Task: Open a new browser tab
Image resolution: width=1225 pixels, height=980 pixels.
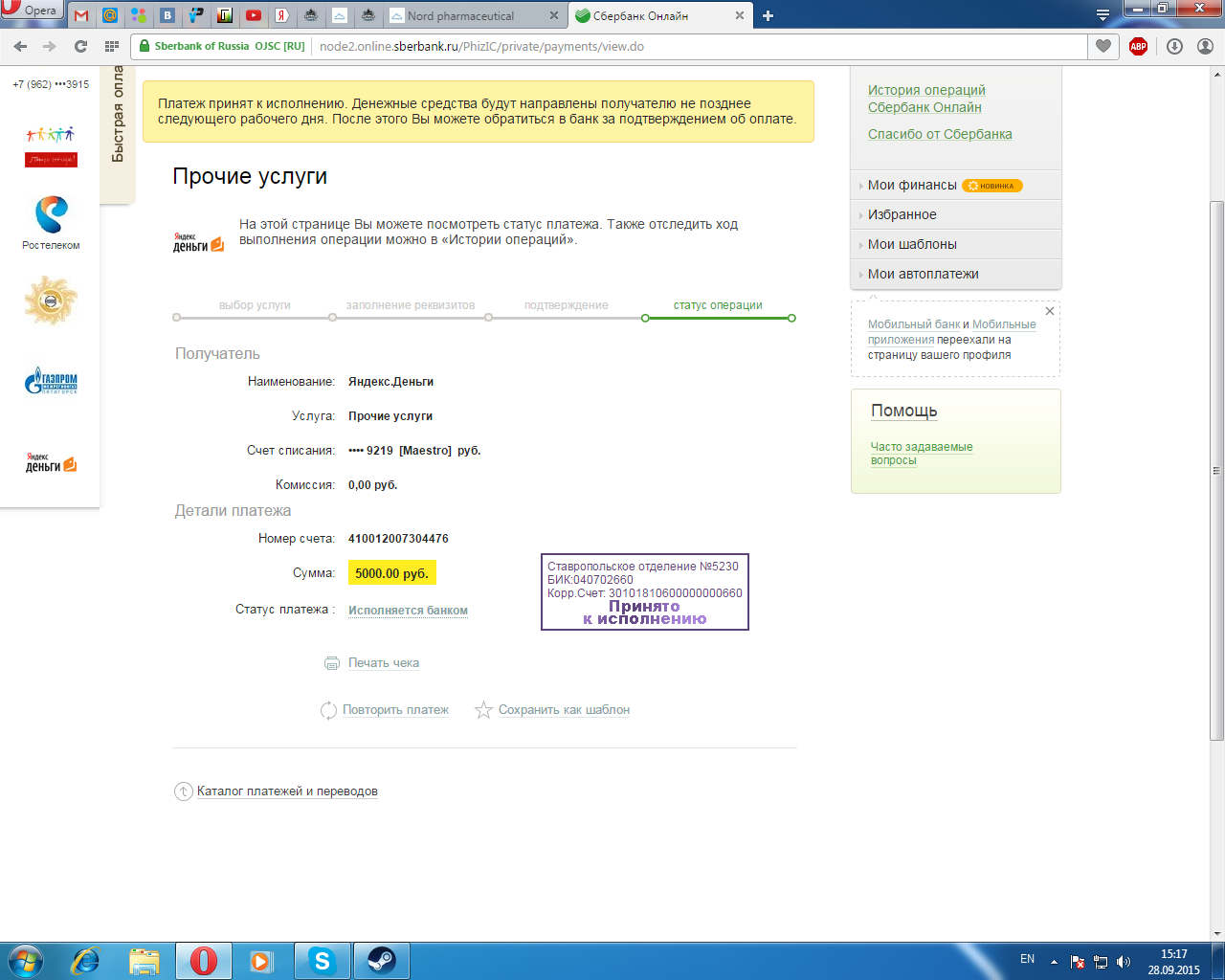Action: pyautogui.click(x=768, y=15)
